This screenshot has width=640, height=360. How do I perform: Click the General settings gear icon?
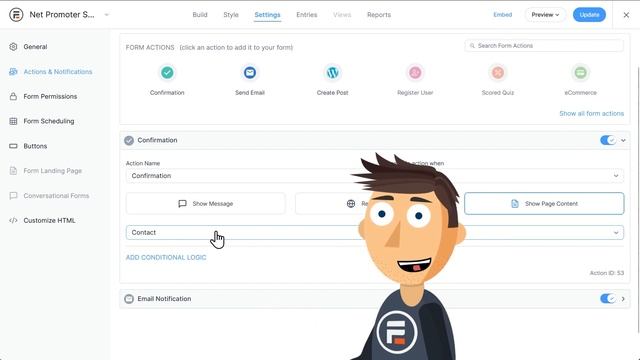(13, 47)
